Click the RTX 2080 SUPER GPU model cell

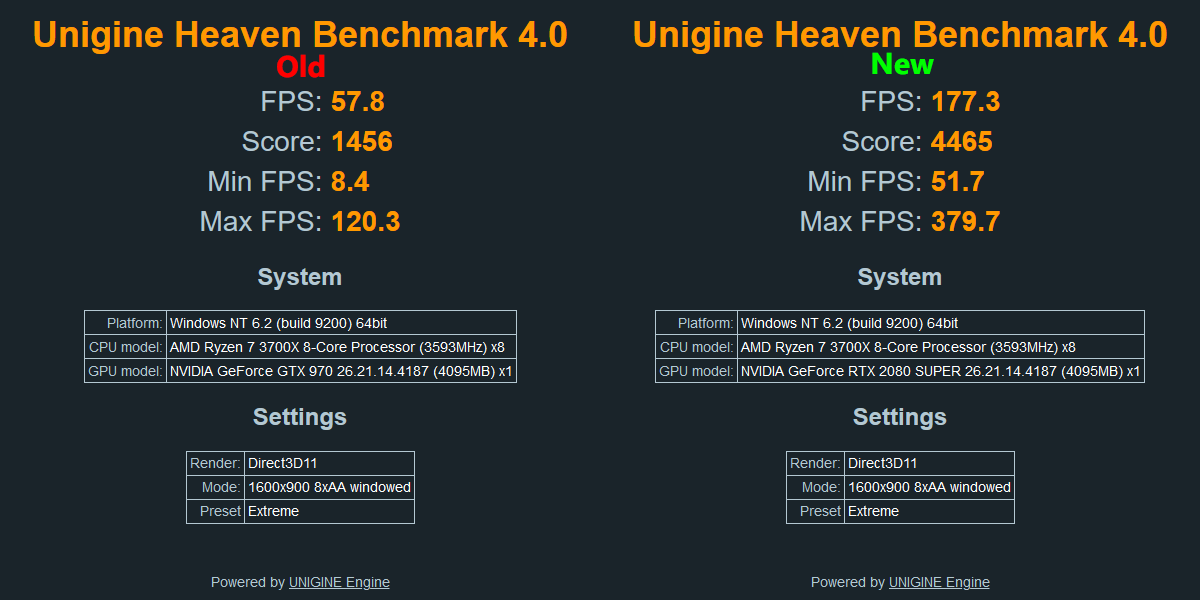(x=941, y=371)
